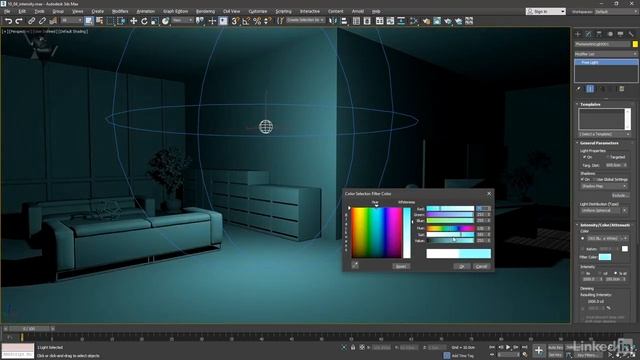Toggle Light Properties On checkbox
Screen dimensions: 640x360
point(584,157)
